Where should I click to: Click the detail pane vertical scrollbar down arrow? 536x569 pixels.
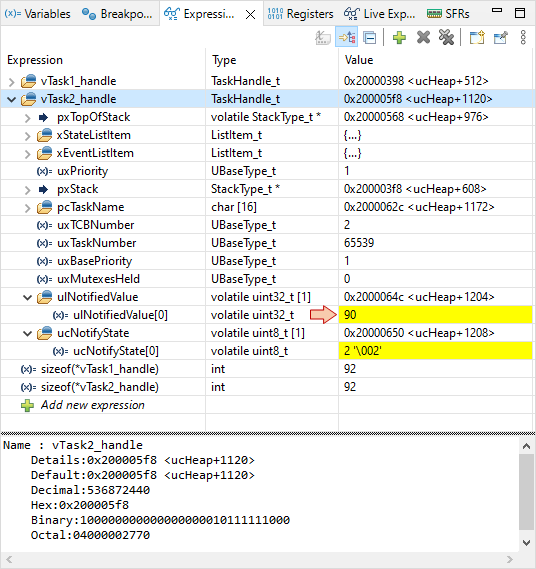pyautogui.click(x=527, y=543)
